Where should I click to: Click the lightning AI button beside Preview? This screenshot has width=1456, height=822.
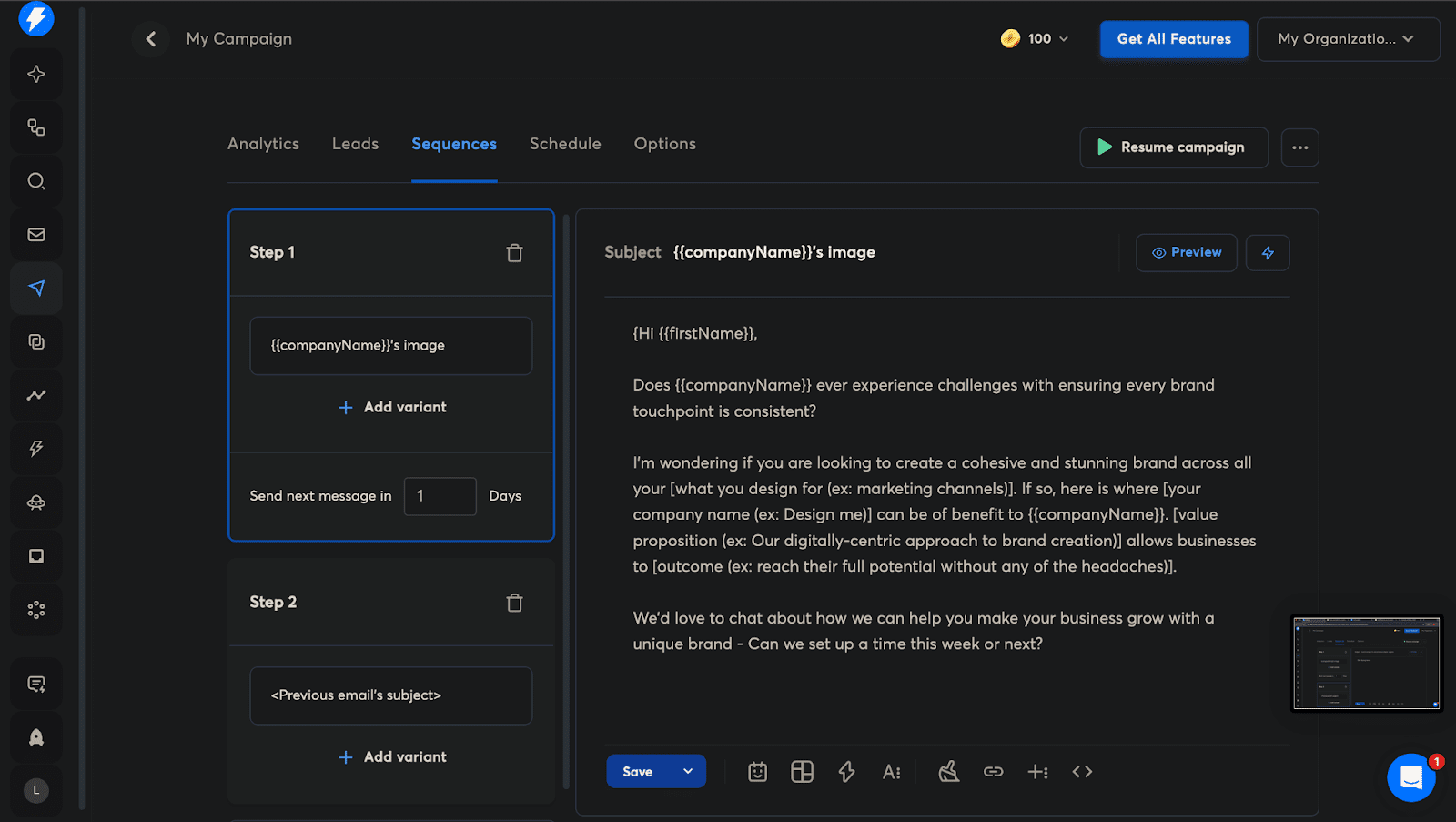tap(1268, 253)
